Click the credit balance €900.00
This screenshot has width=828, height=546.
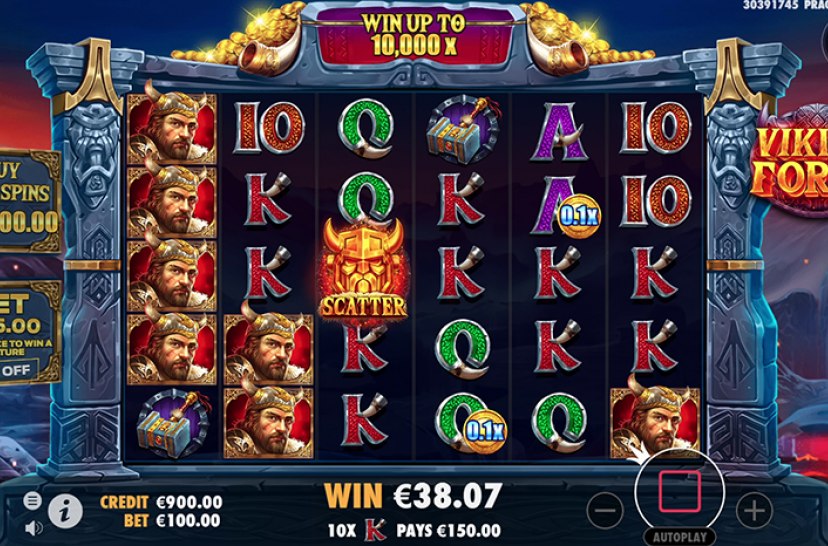coord(190,502)
